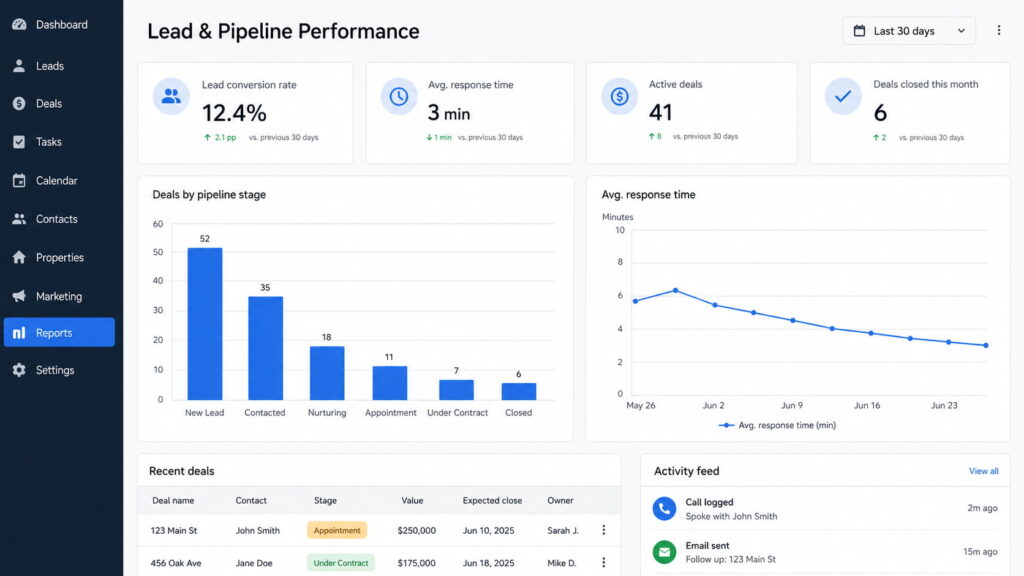The image size is (1024, 576).
Task: Open Deals section in the sidebar
Action: (x=59, y=103)
